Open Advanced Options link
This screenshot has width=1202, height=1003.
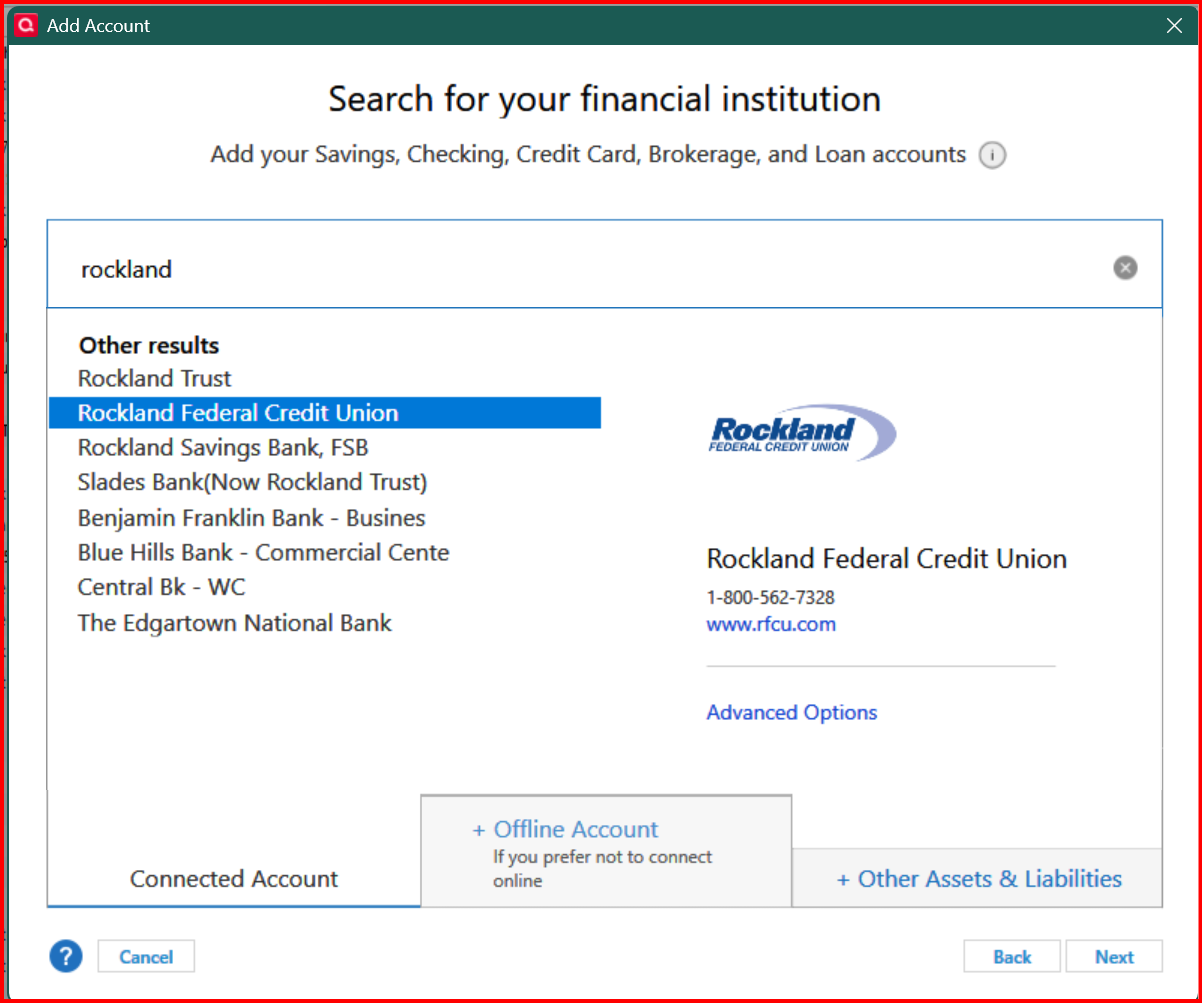792,712
